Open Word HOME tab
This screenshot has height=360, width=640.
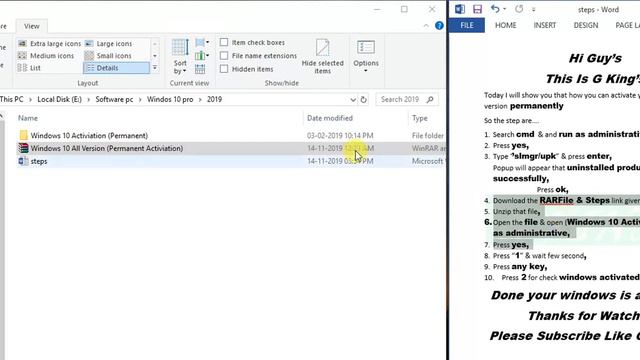click(506, 25)
